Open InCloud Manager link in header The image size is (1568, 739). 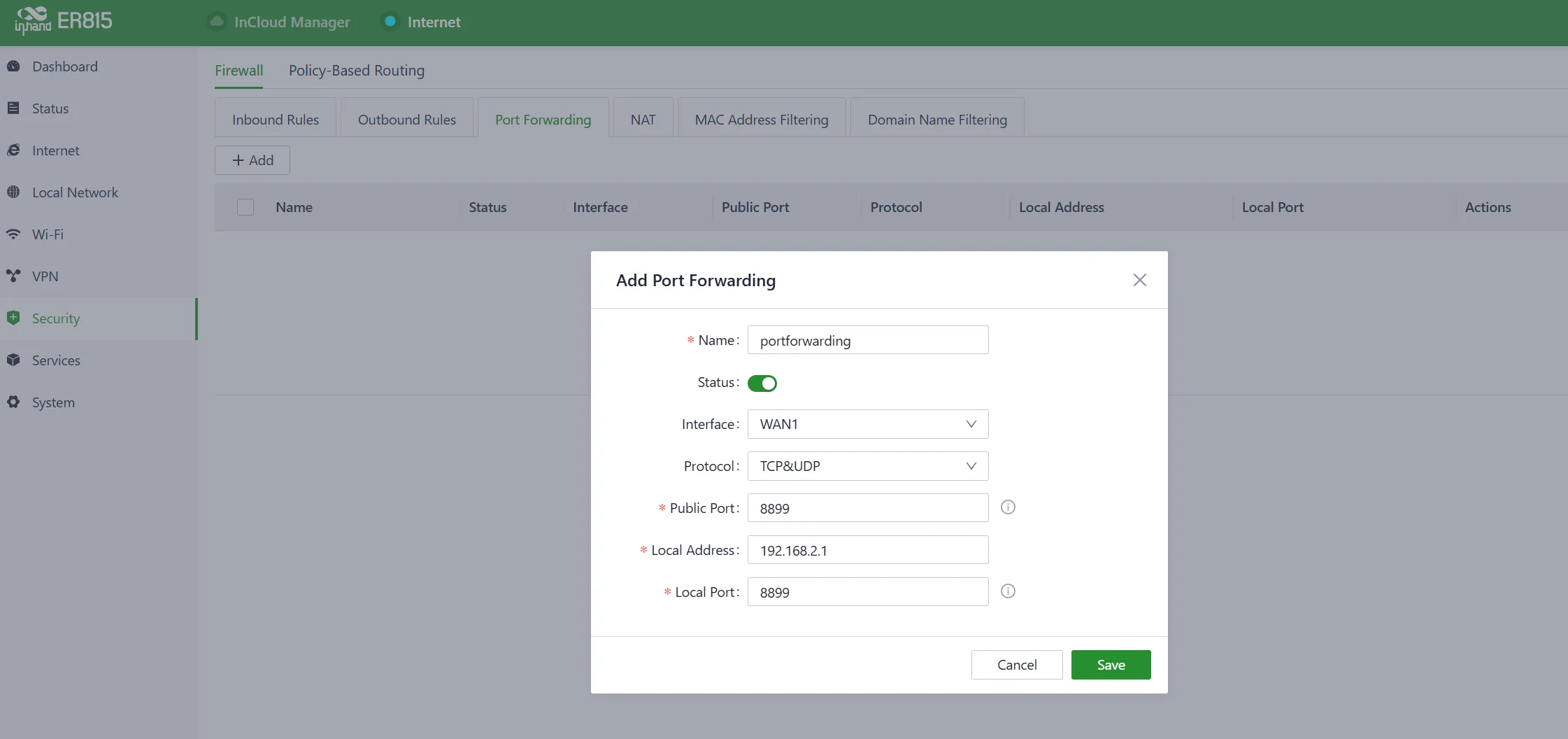(292, 22)
